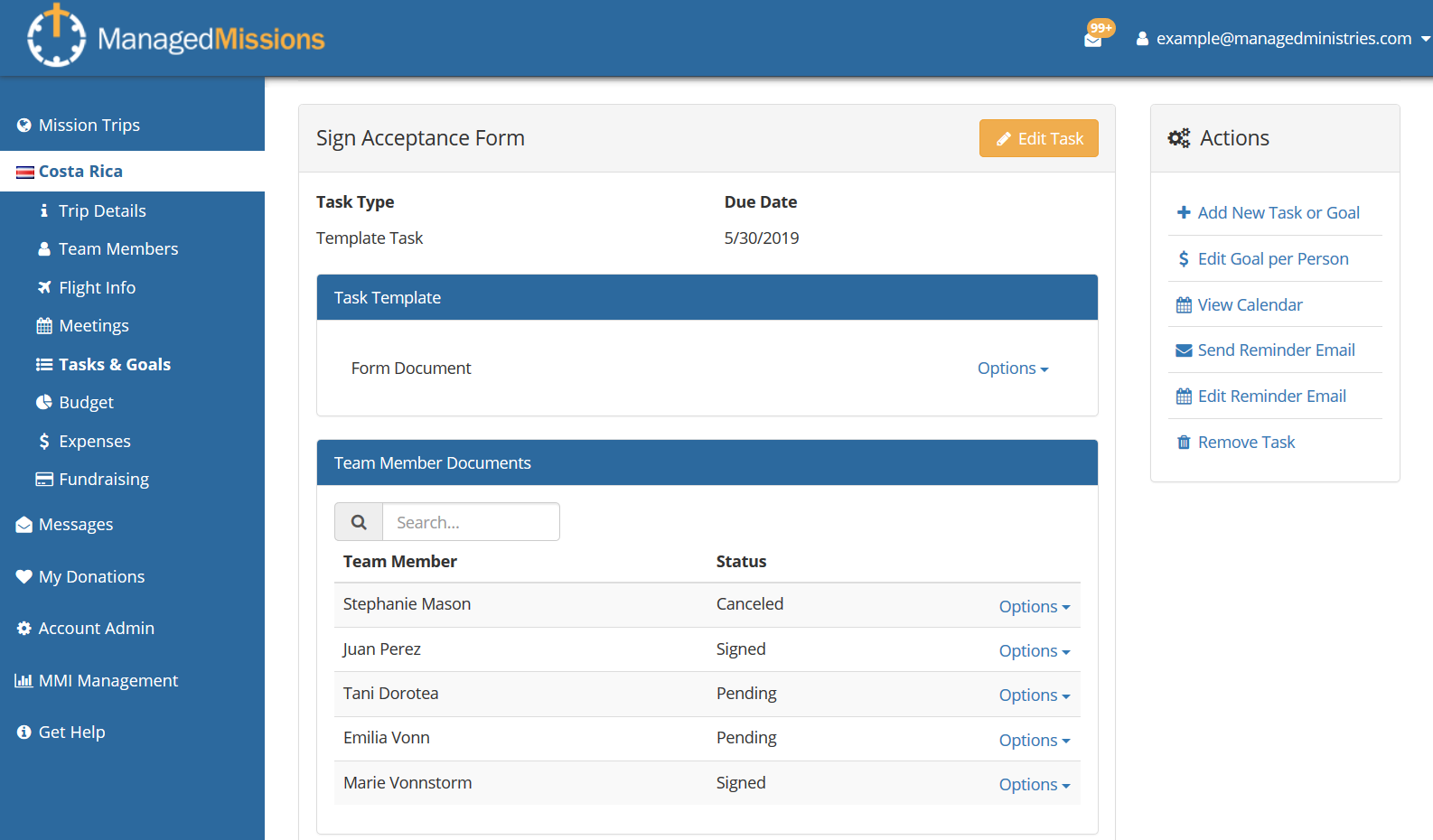Open the inbox notifications envelope icon
1433x840 pixels.
point(1092,40)
